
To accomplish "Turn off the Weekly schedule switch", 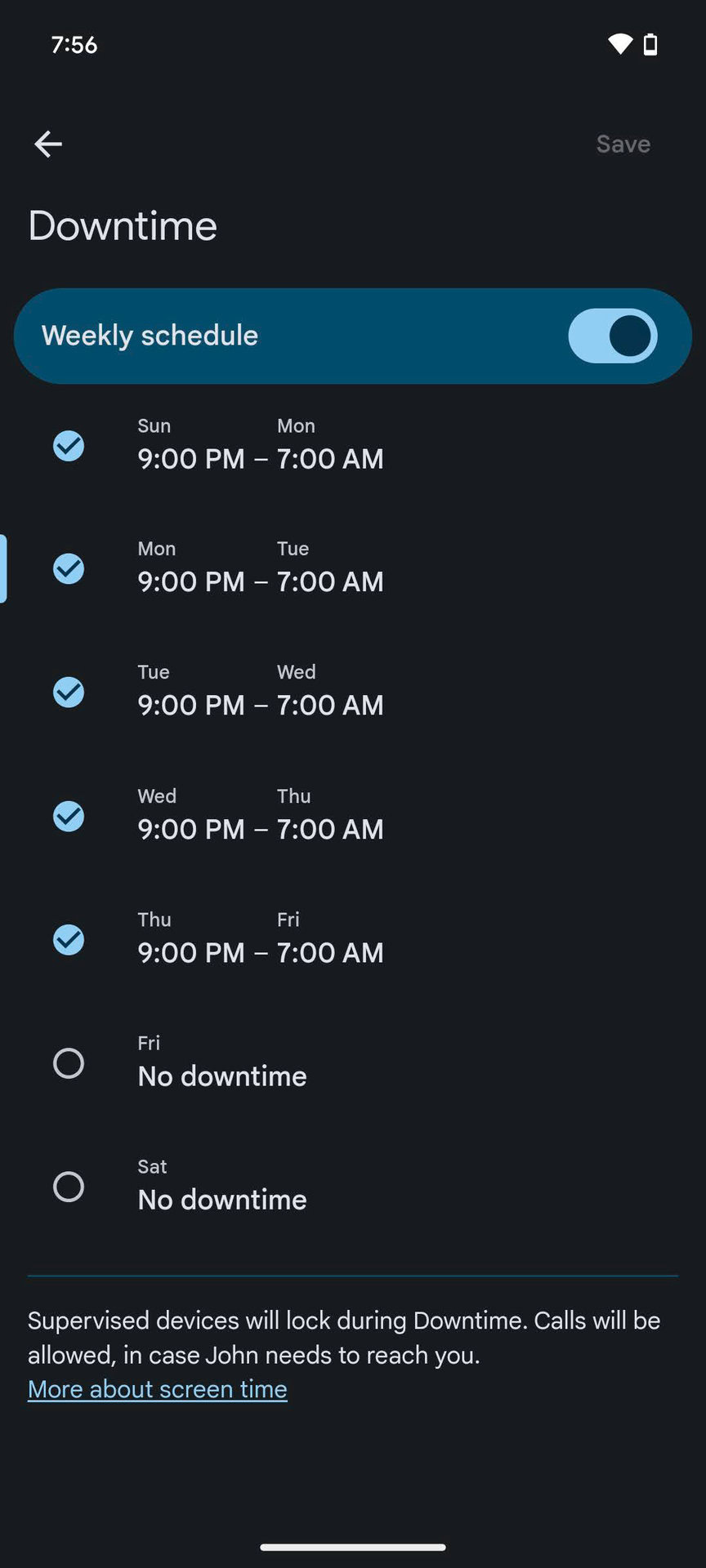I will 612,336.
